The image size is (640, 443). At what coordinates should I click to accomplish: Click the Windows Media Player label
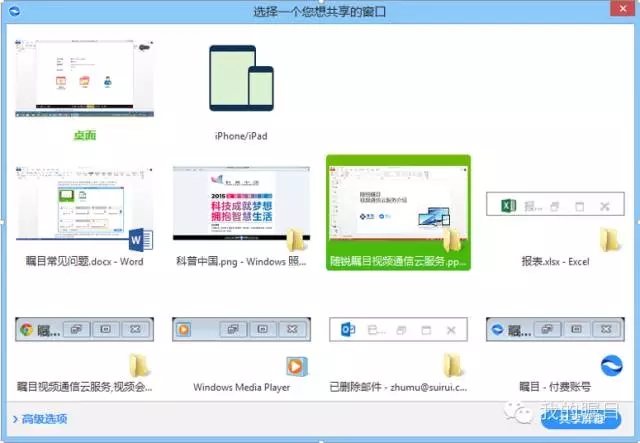241,387
